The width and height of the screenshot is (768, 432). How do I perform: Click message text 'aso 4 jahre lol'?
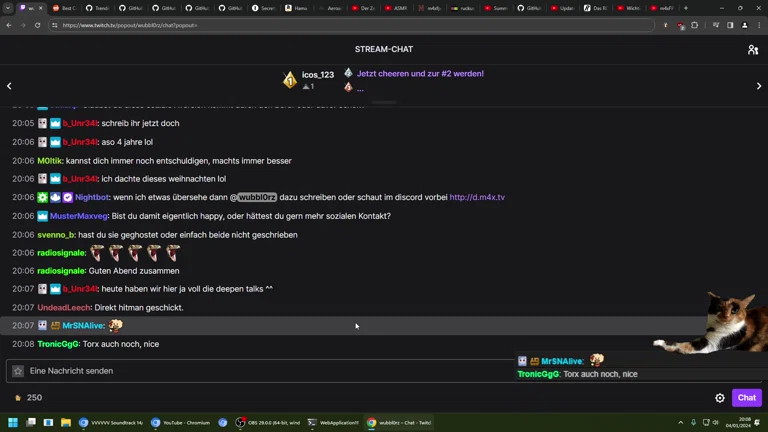pos(127,142)
